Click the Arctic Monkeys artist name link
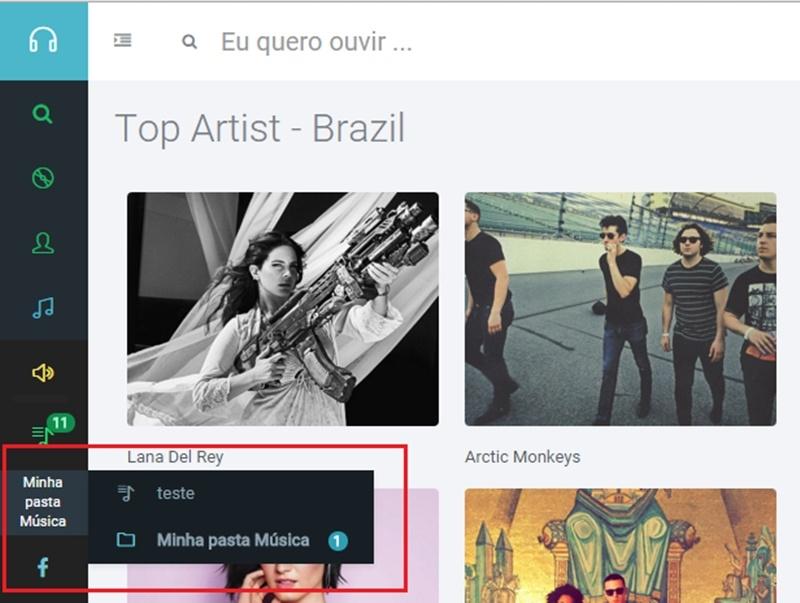The width and height of the screenshot is (800, 603). click(x=522, y=457)
